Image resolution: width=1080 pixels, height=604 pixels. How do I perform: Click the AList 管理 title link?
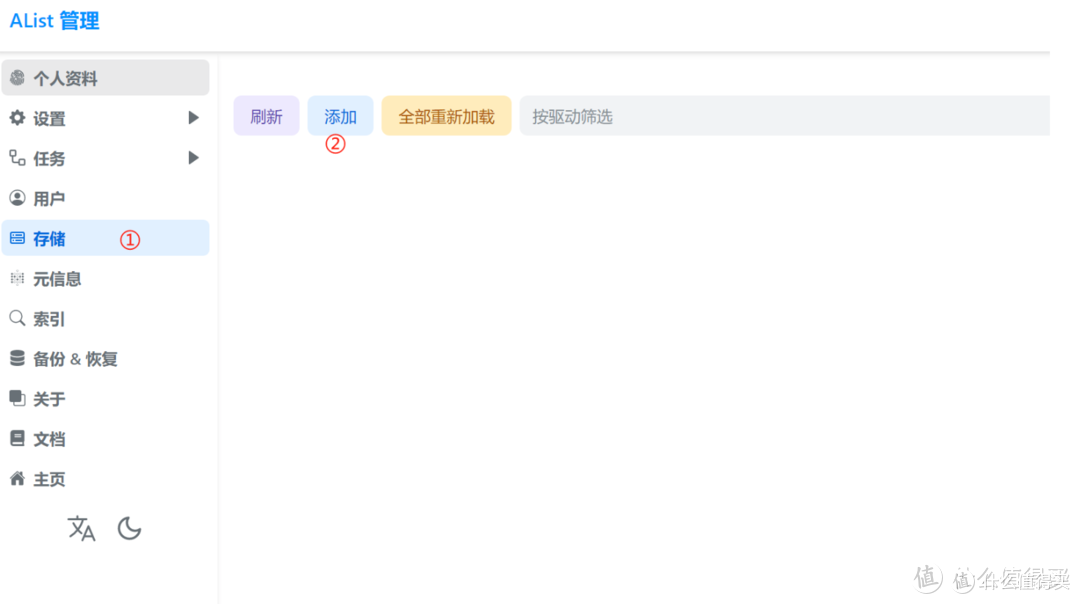(54, 21)
